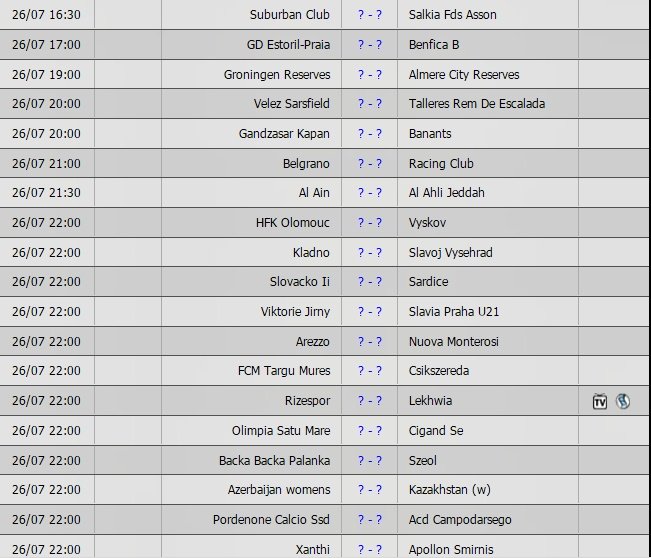651x558 pixels.
Task: Open score link for Rizespor vs Lekhwia
Action: (x=370, y=401)
